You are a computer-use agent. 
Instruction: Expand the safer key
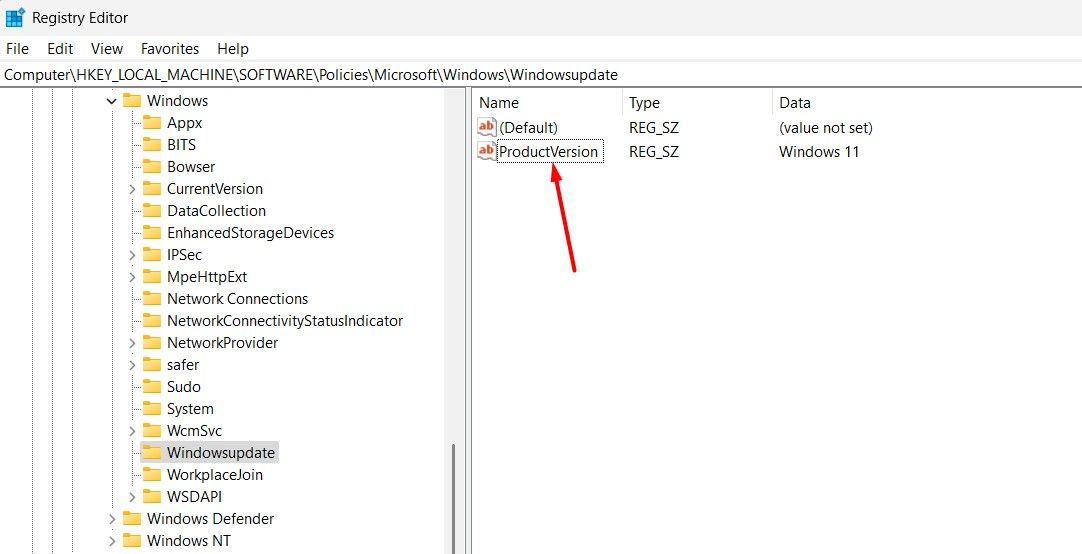[132, 365]
